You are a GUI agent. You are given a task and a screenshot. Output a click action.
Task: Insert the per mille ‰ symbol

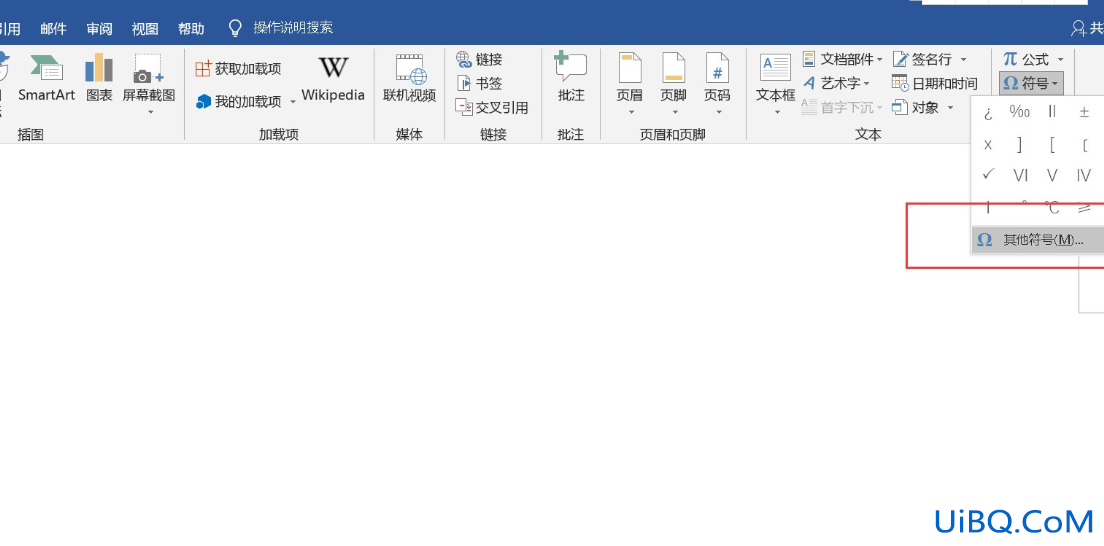coord(1020,111)
